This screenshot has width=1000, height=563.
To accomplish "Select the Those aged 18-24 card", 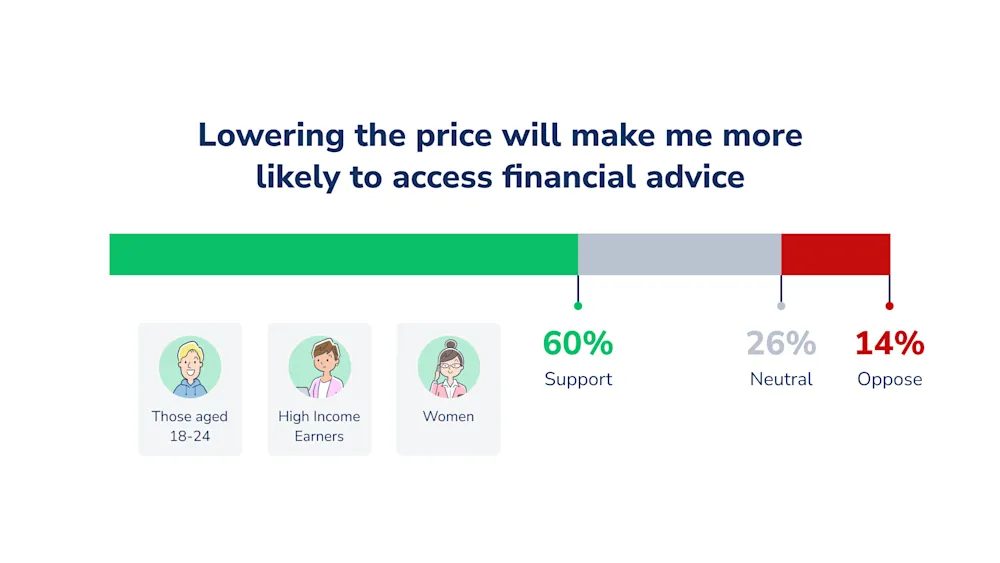I will pos(190,389).
